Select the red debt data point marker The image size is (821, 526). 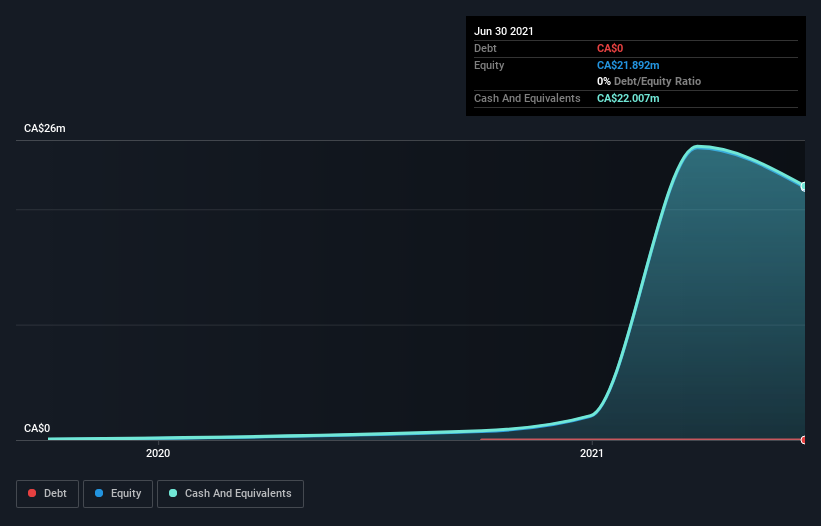pyautogui.click(x=804, y=440)
